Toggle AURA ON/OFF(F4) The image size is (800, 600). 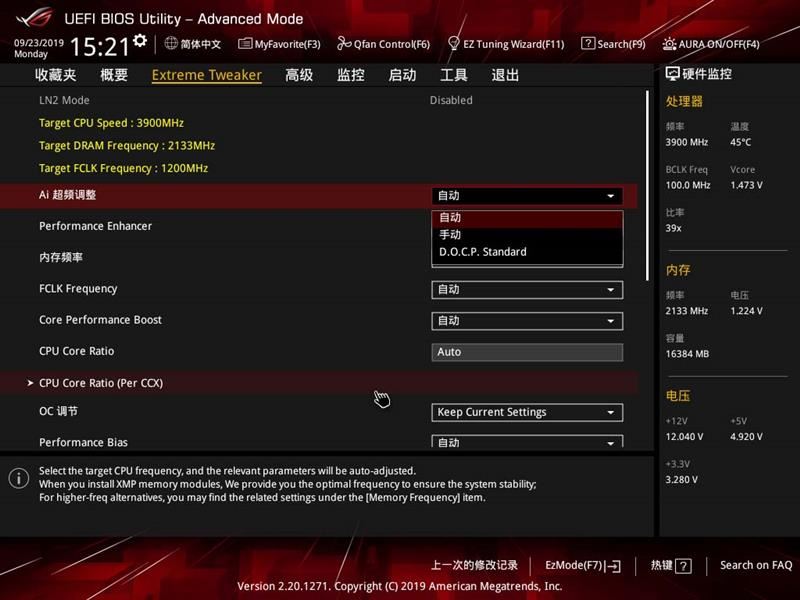(711, 44)
